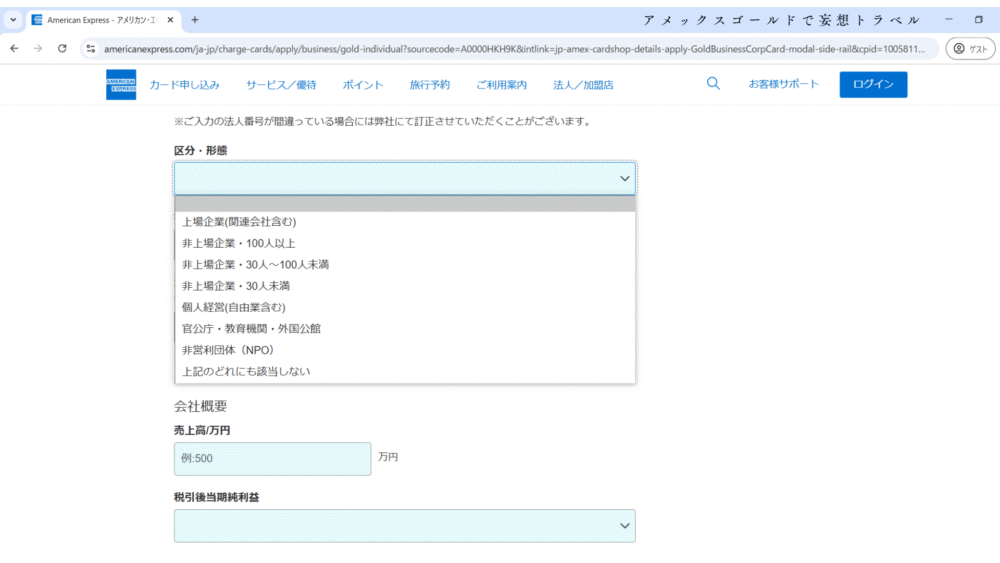
Task: Click the 万円 unit text
Action: click(388, 457)
